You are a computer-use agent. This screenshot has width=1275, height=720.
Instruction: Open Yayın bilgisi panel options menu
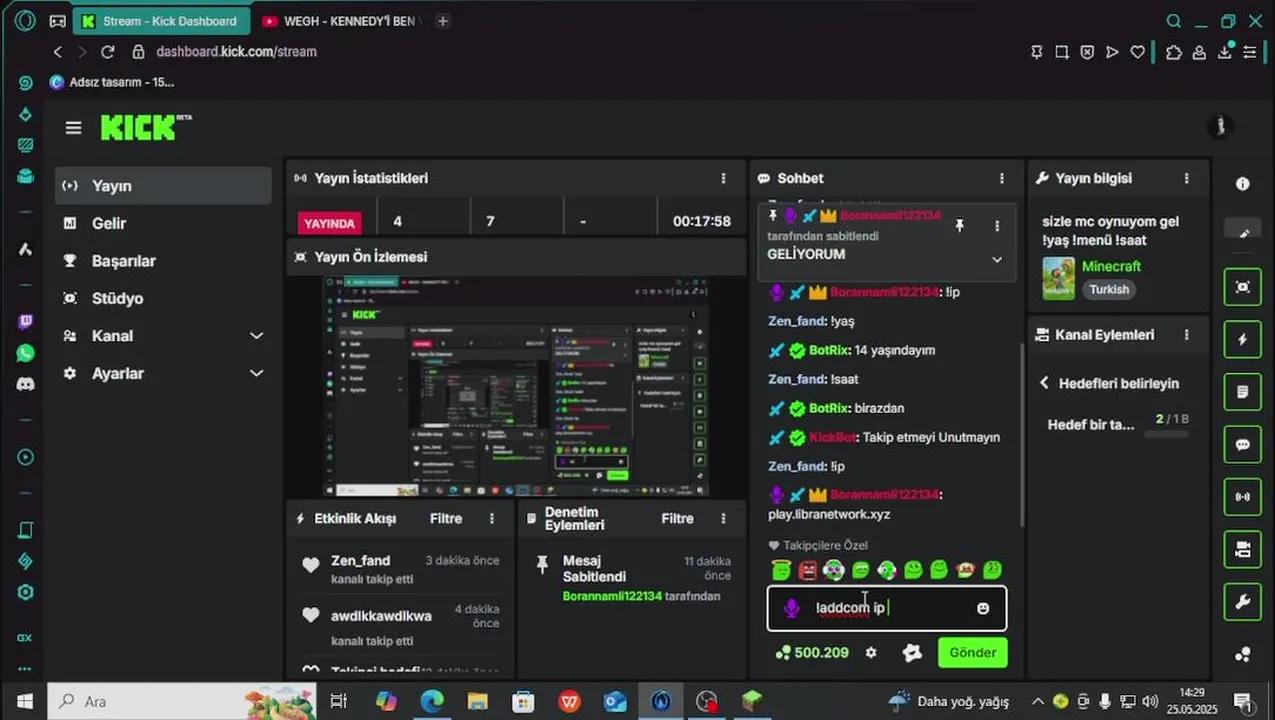pos(1187,178)
